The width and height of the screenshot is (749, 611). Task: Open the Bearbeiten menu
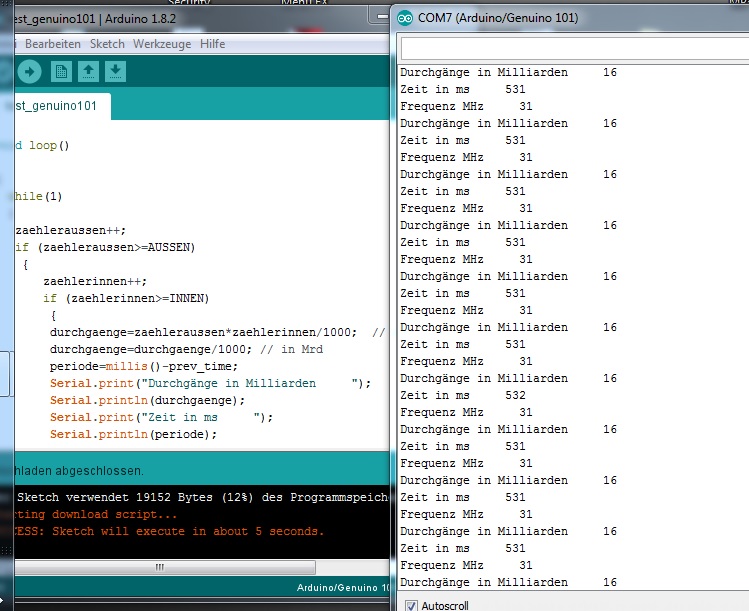[53, 44]
